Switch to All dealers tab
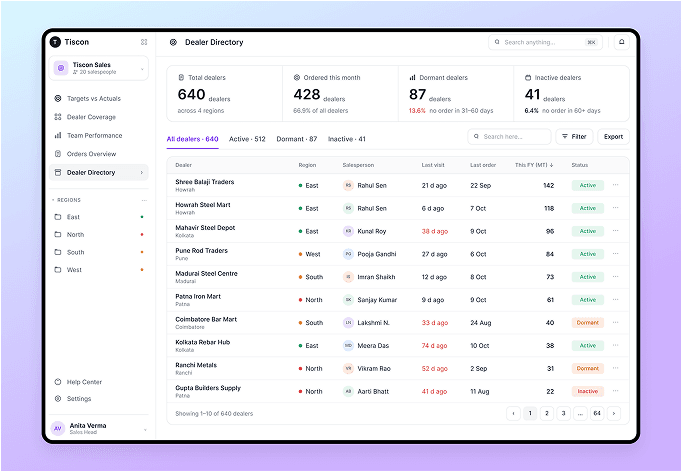 (x=192, y=139)
